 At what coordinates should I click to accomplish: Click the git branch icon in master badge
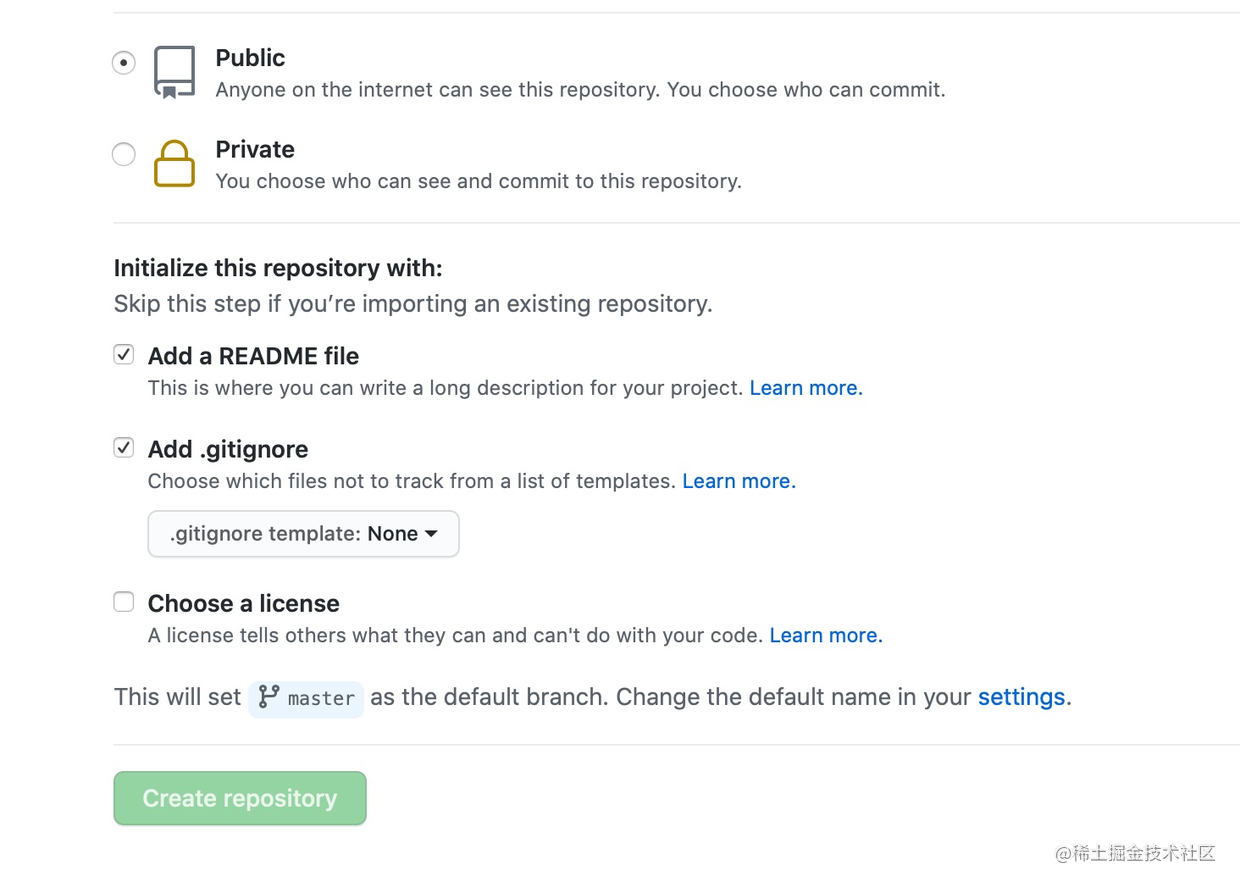(x=266, y=699)
